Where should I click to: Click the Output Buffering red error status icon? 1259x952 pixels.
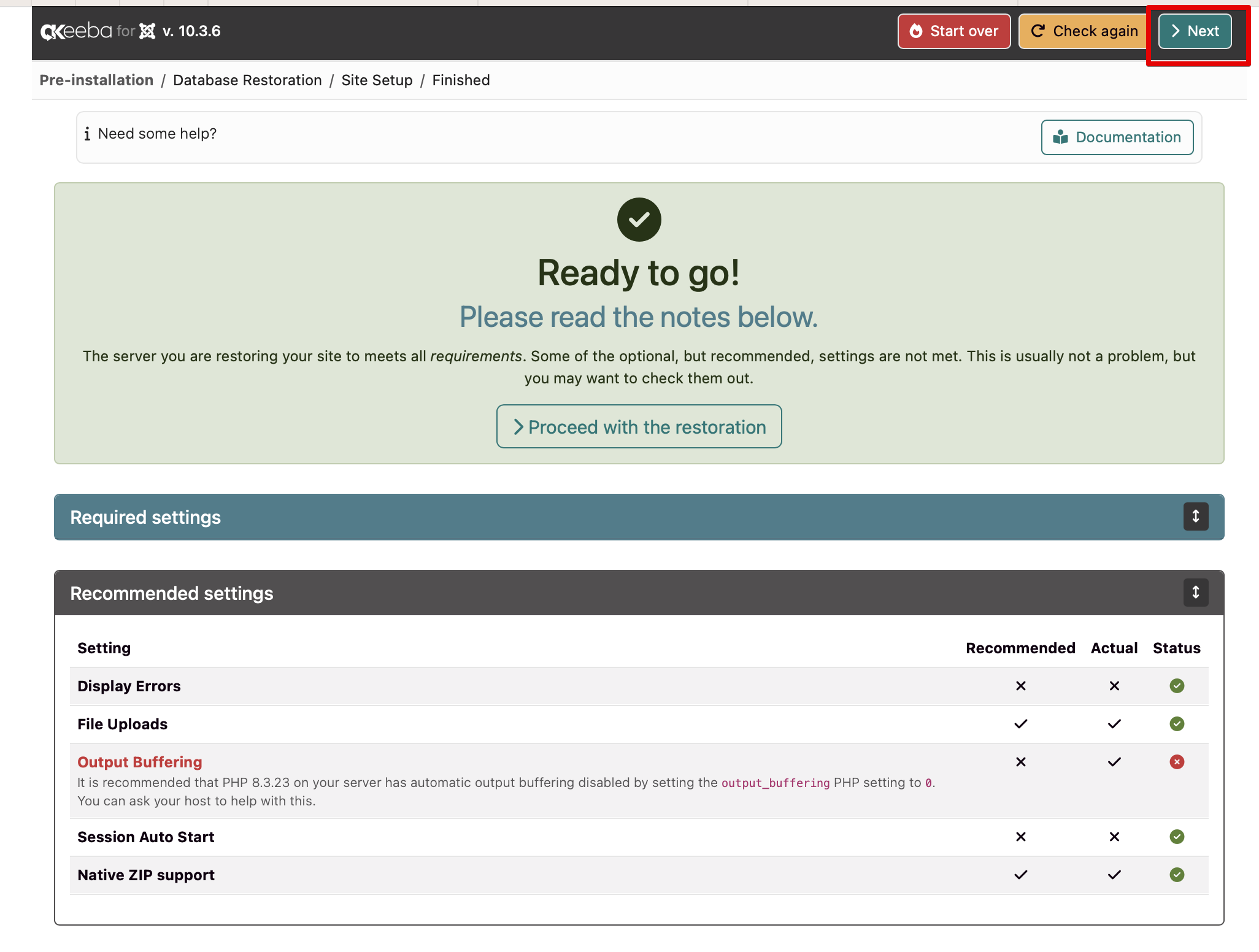tap(1176, 762)
